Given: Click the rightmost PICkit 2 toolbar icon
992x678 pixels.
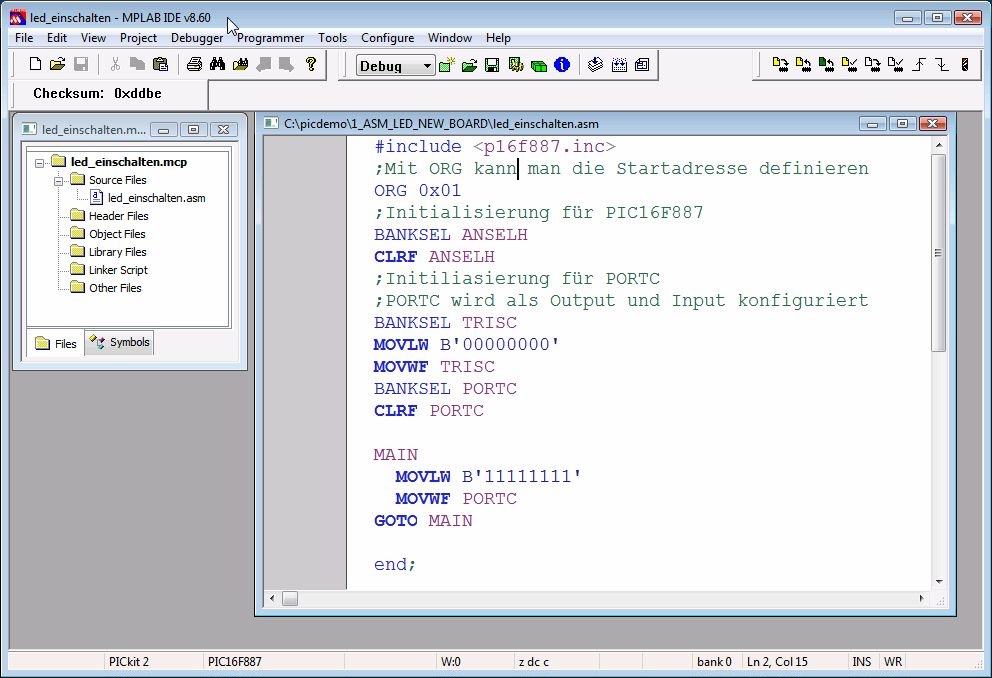Looking at the screenshot, I should 965,65.
